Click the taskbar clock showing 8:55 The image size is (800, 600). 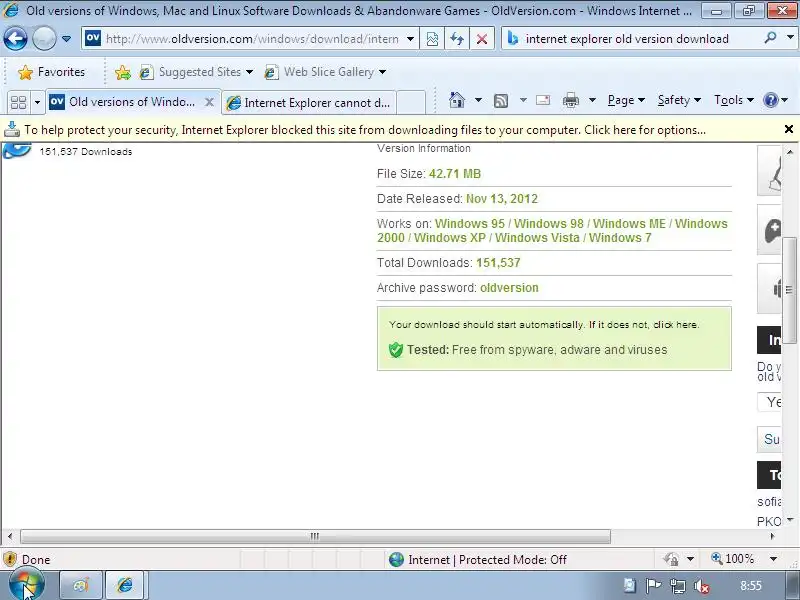[x=751, y=586]
